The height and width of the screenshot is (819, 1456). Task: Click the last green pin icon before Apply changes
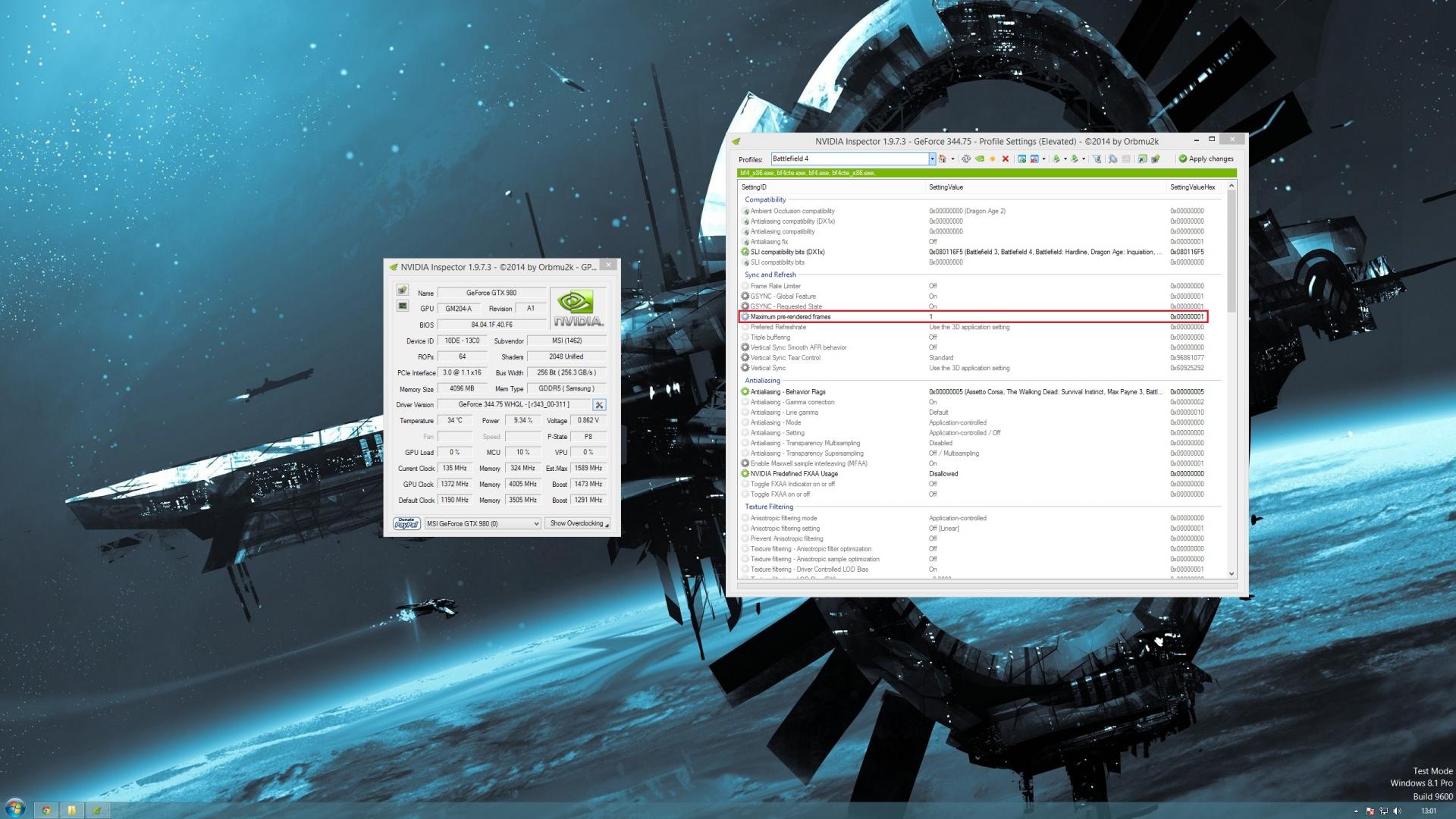(x=1156, y=158)
